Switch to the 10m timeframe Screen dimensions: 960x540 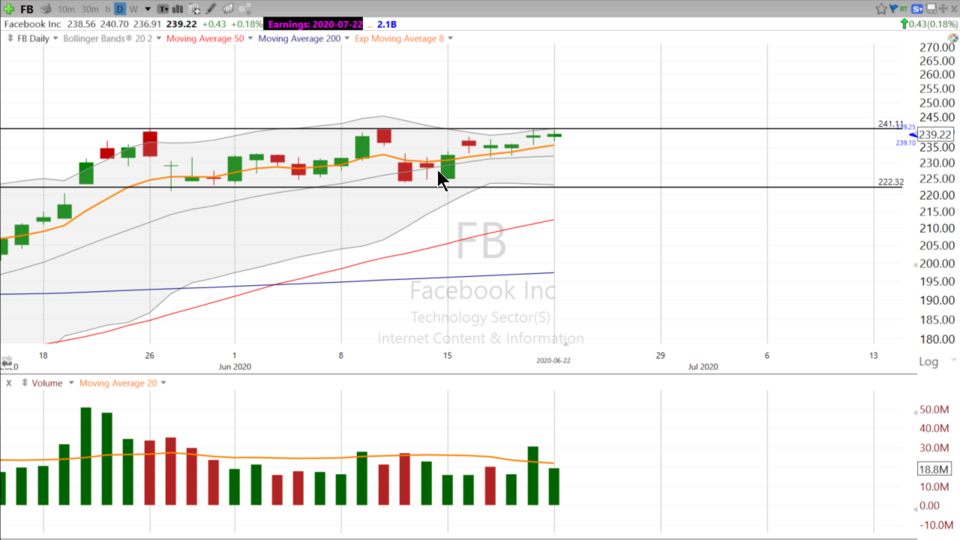pyautogui.click(x=66, y=9)
